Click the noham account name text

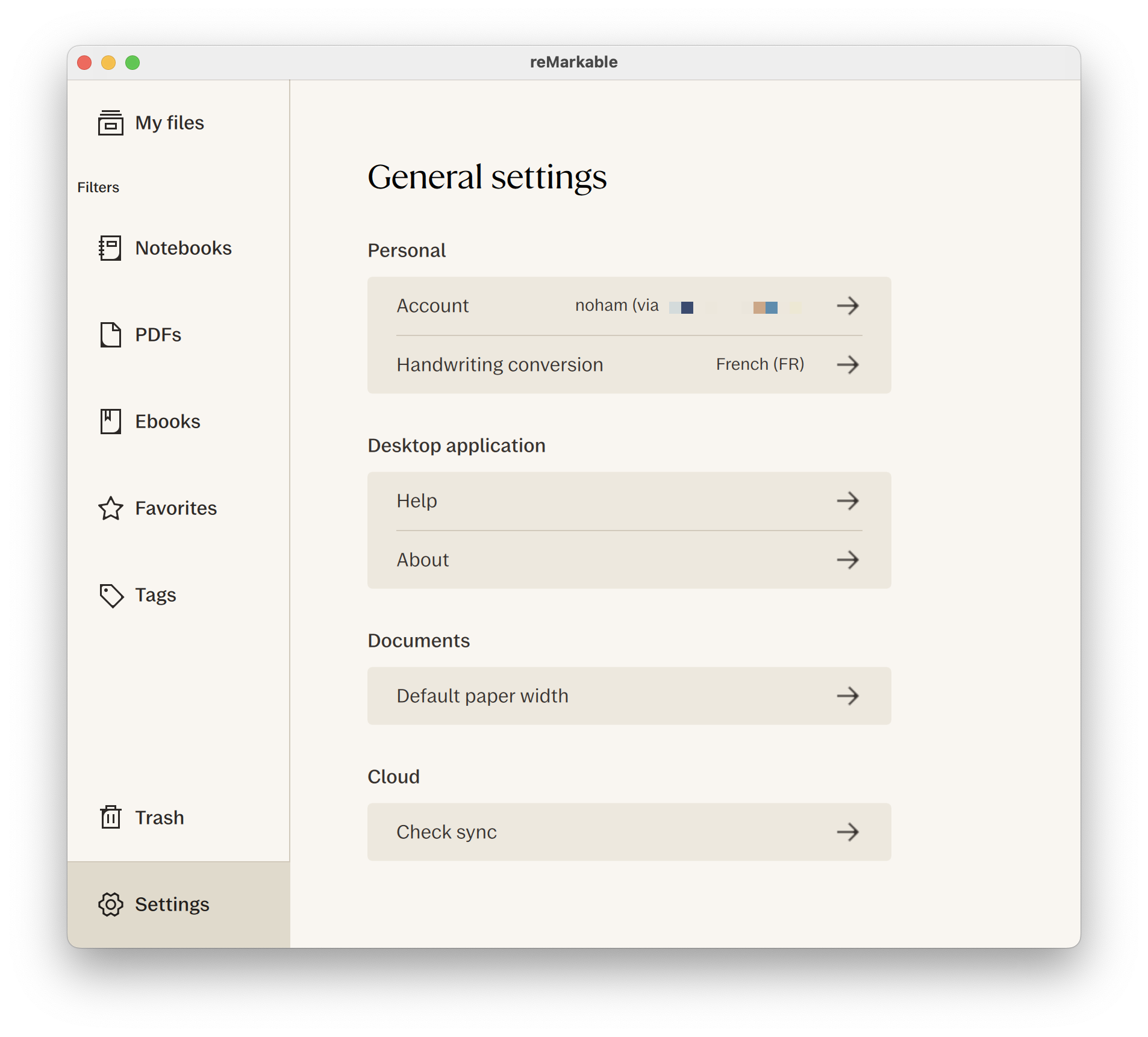coord(601,306)
